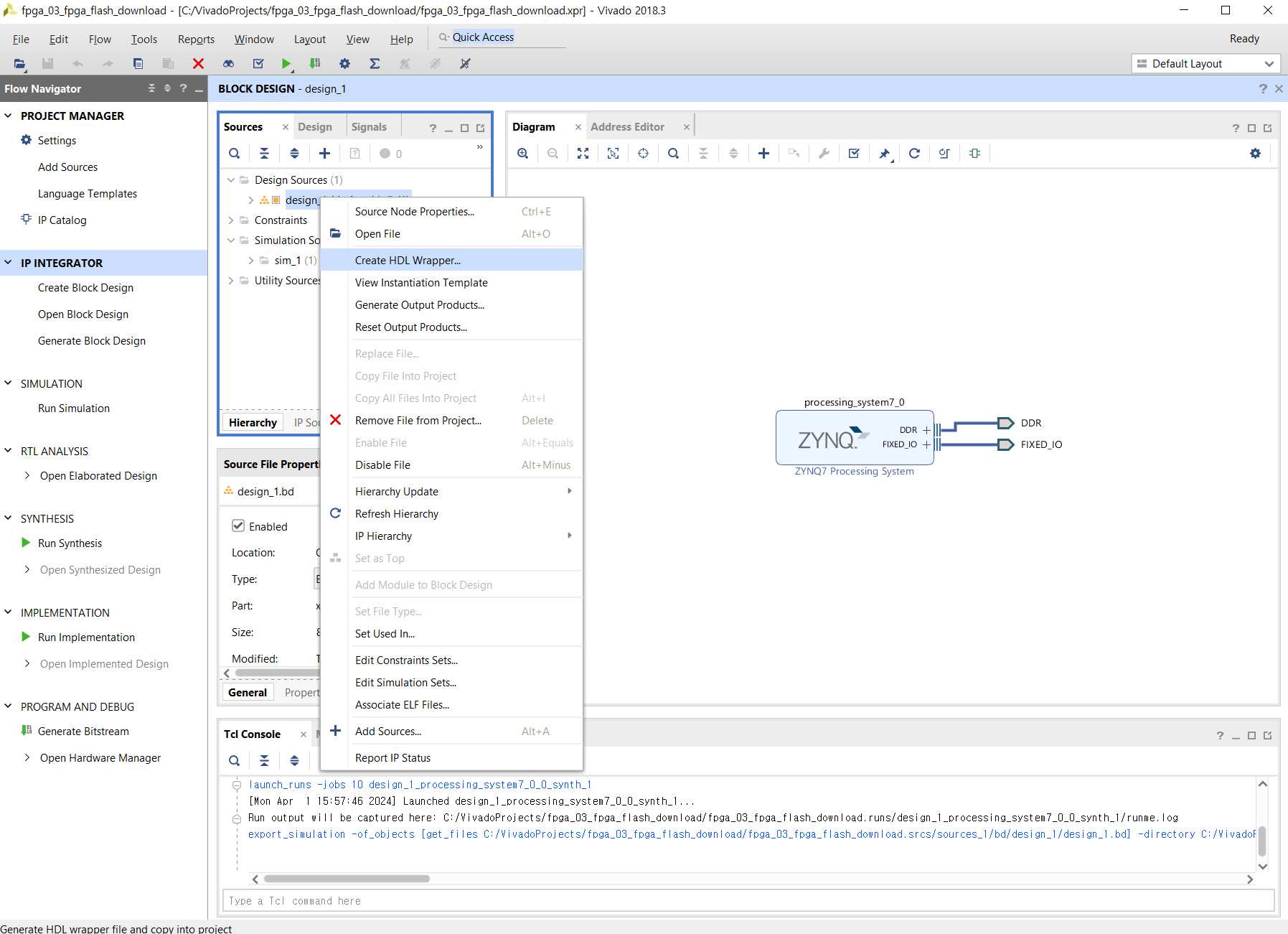The image size is (1288, 934).
Task: Open the Hierarchy Update submenu
Action: (x=451, y=492)
